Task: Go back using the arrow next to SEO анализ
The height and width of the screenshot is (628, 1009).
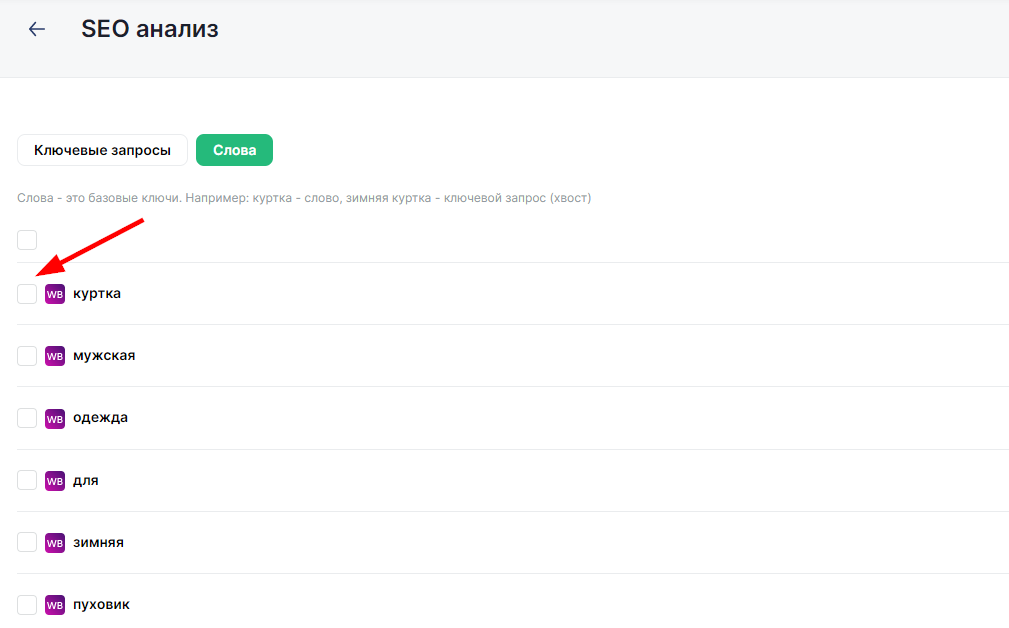Action: [37, 29]
